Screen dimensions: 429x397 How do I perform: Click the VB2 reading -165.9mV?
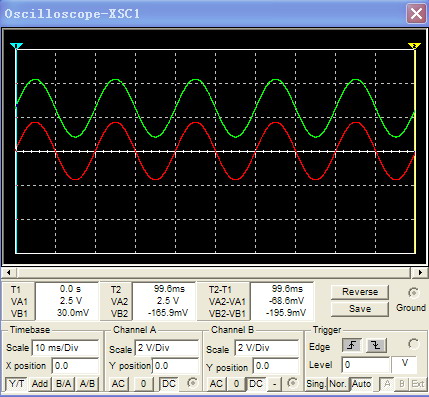click(x=168, y=313)
